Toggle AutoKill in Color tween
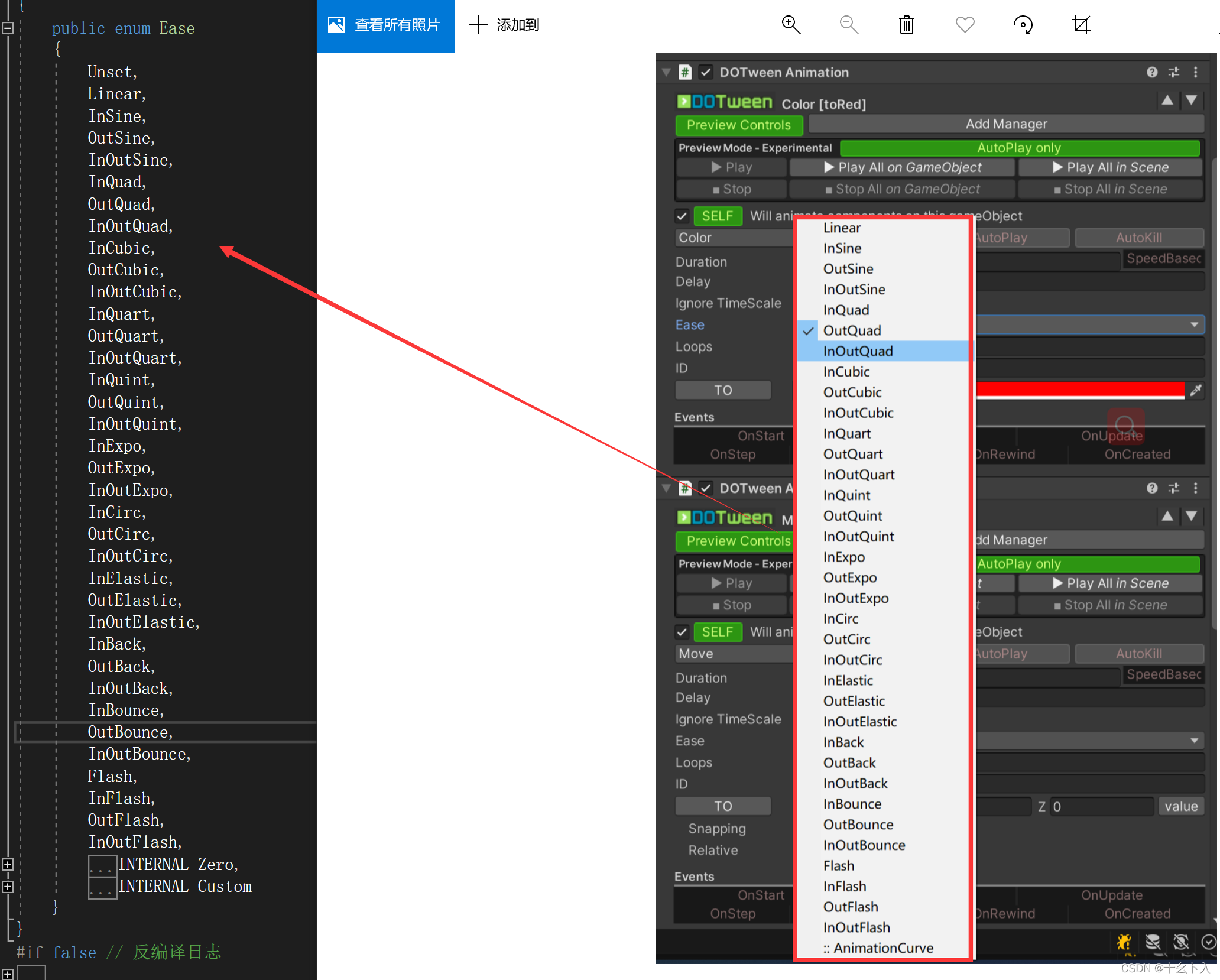Viewport: 1220px width, 980px height. pyautogui.click(x=1139, y=238)
